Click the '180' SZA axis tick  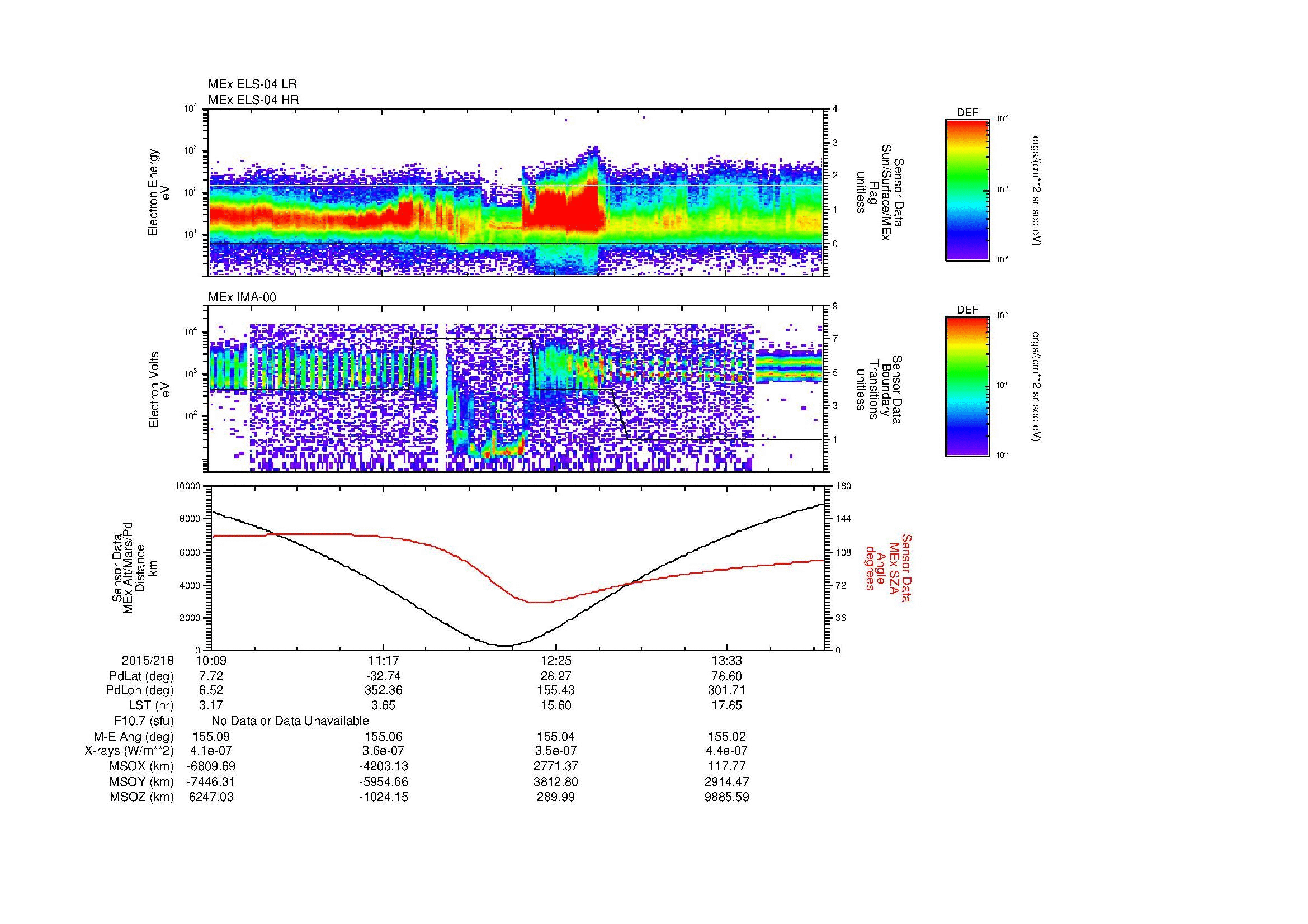[x=843, y=486]
